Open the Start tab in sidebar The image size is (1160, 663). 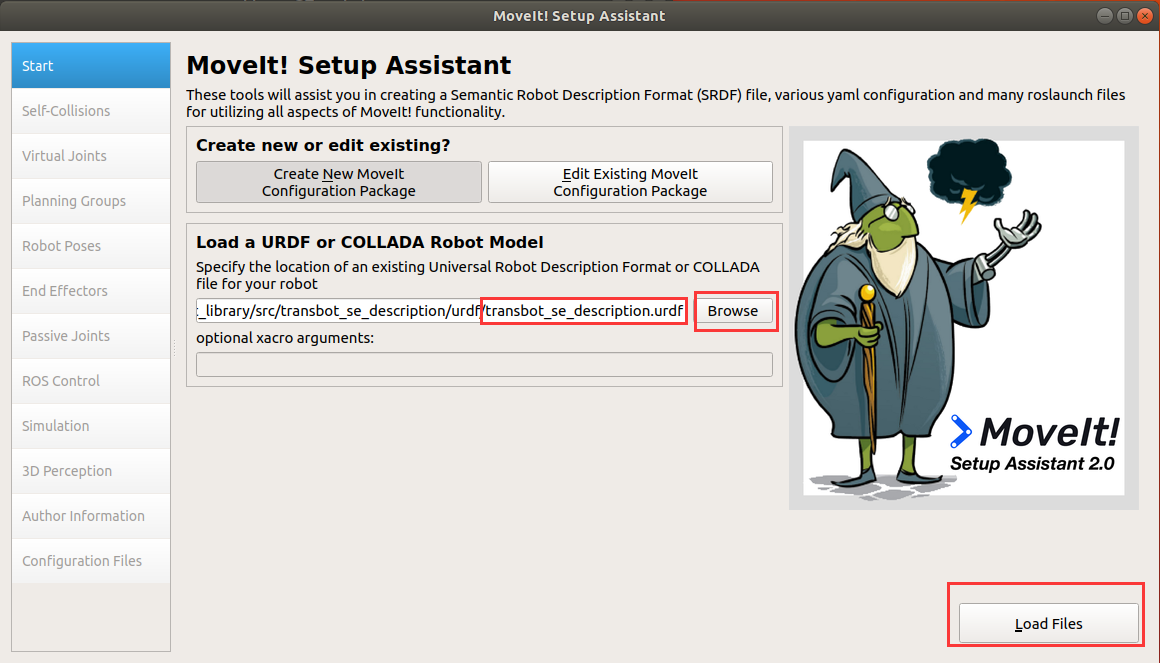point(91,66)
